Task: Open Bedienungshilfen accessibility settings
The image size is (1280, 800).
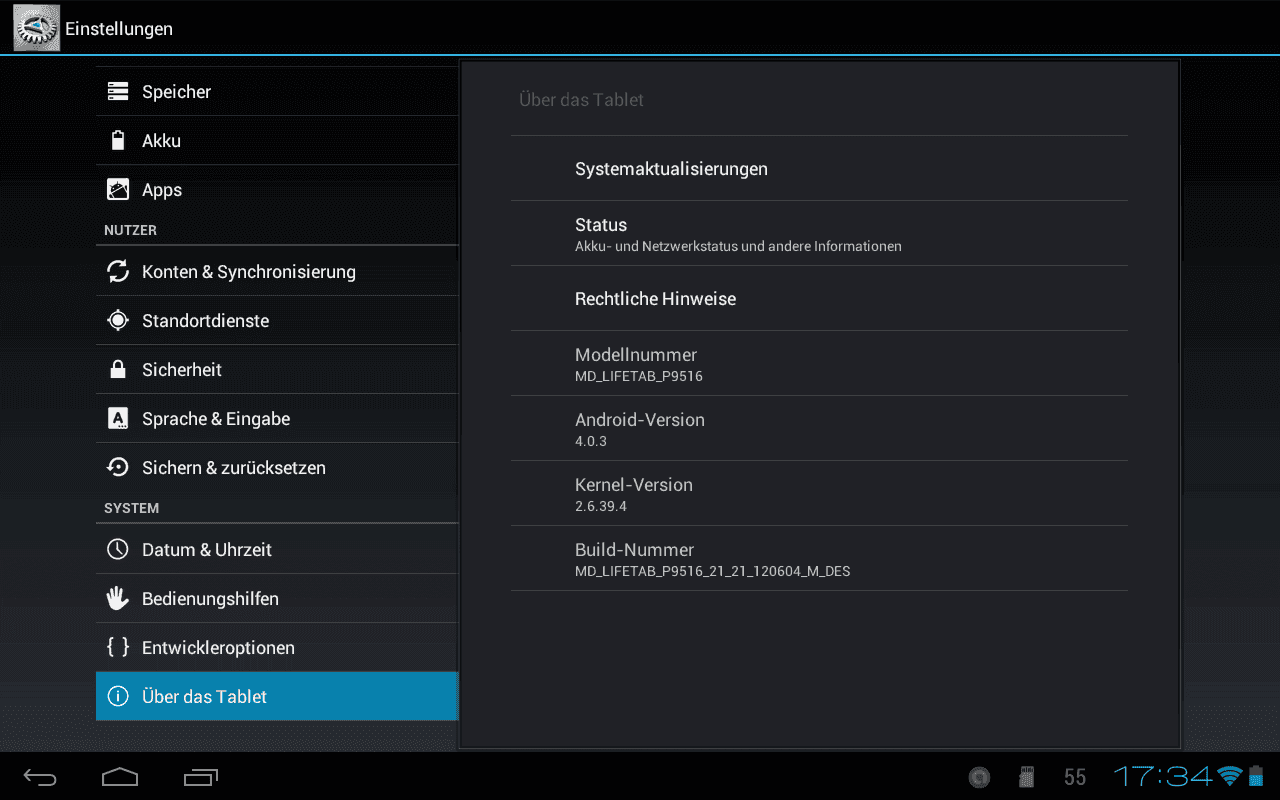Action: coord(277,599)
